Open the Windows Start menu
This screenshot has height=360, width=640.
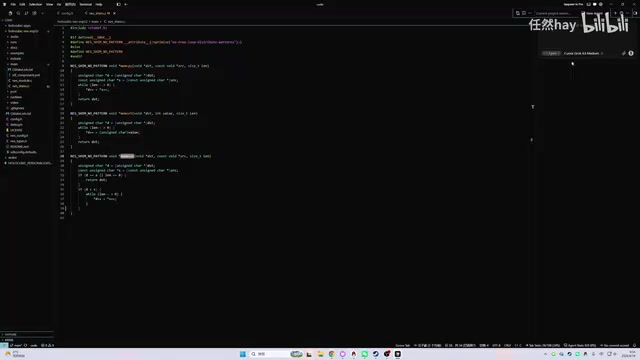(243, 354)
